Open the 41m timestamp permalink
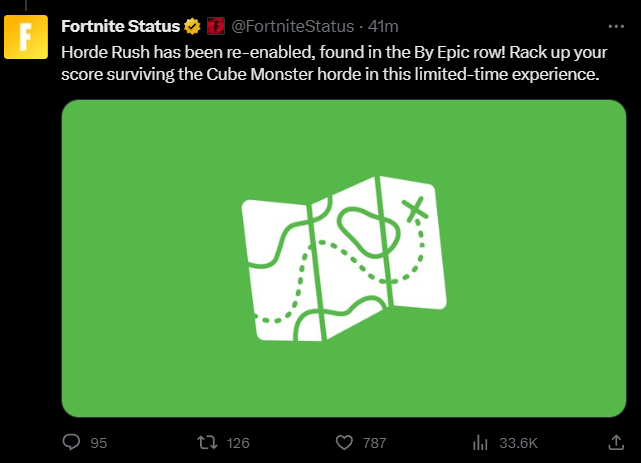This screenshot has height=463, width=641. tap(383, 27)
